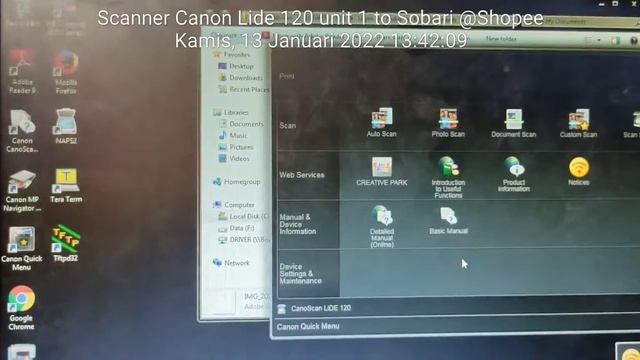Open Product Information icon

(x=514, y=174)
